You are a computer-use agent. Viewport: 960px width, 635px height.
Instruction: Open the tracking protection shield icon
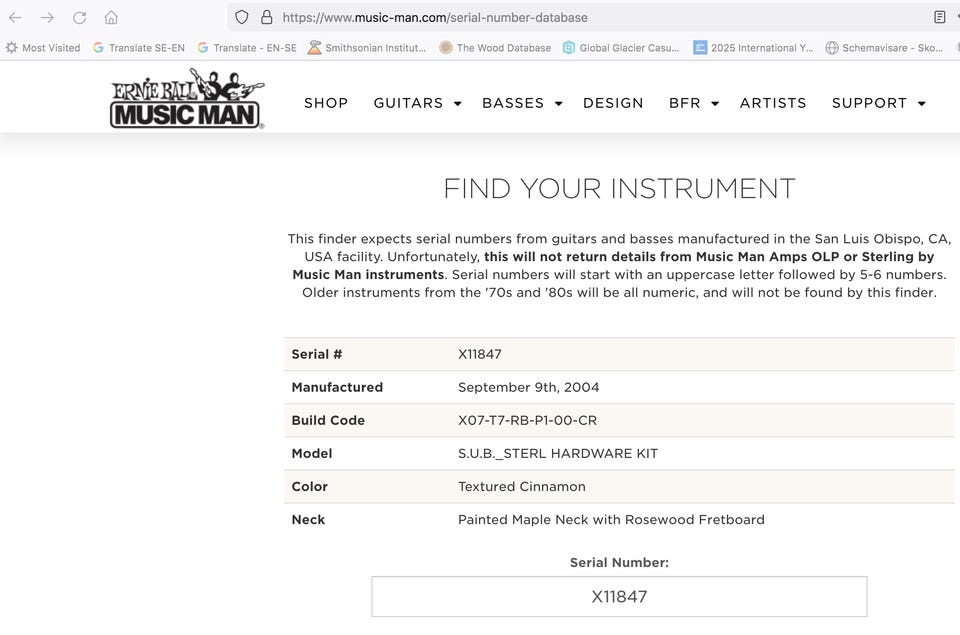coord(241,17)
